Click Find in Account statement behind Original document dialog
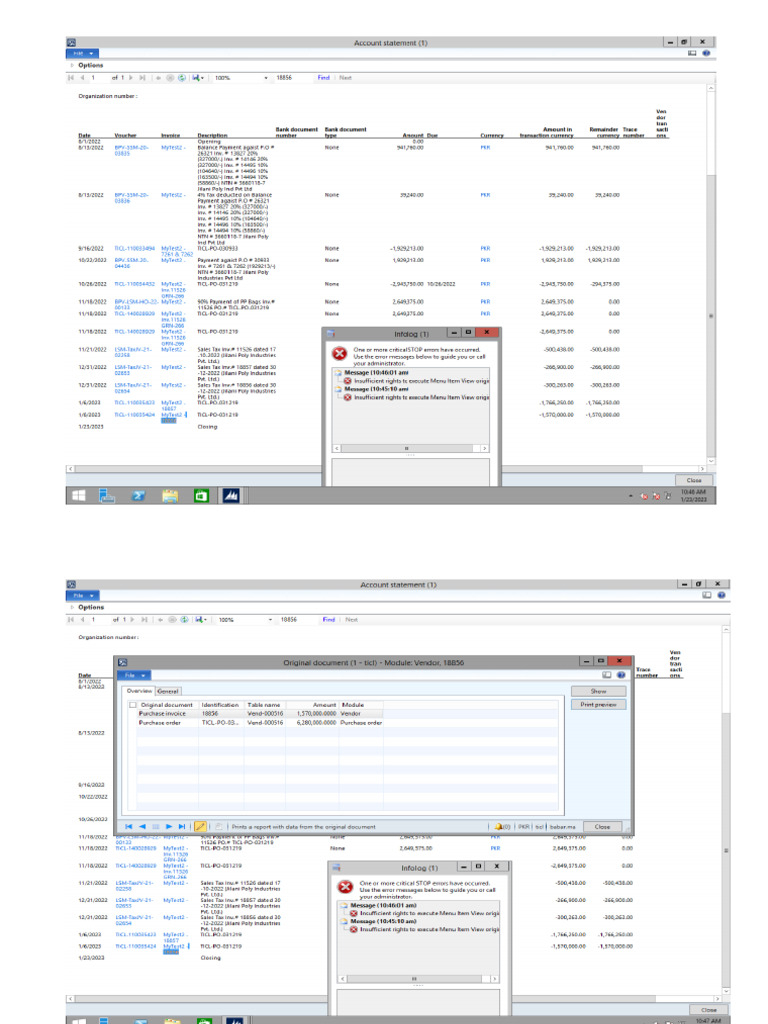 click(x=328, y=620)
